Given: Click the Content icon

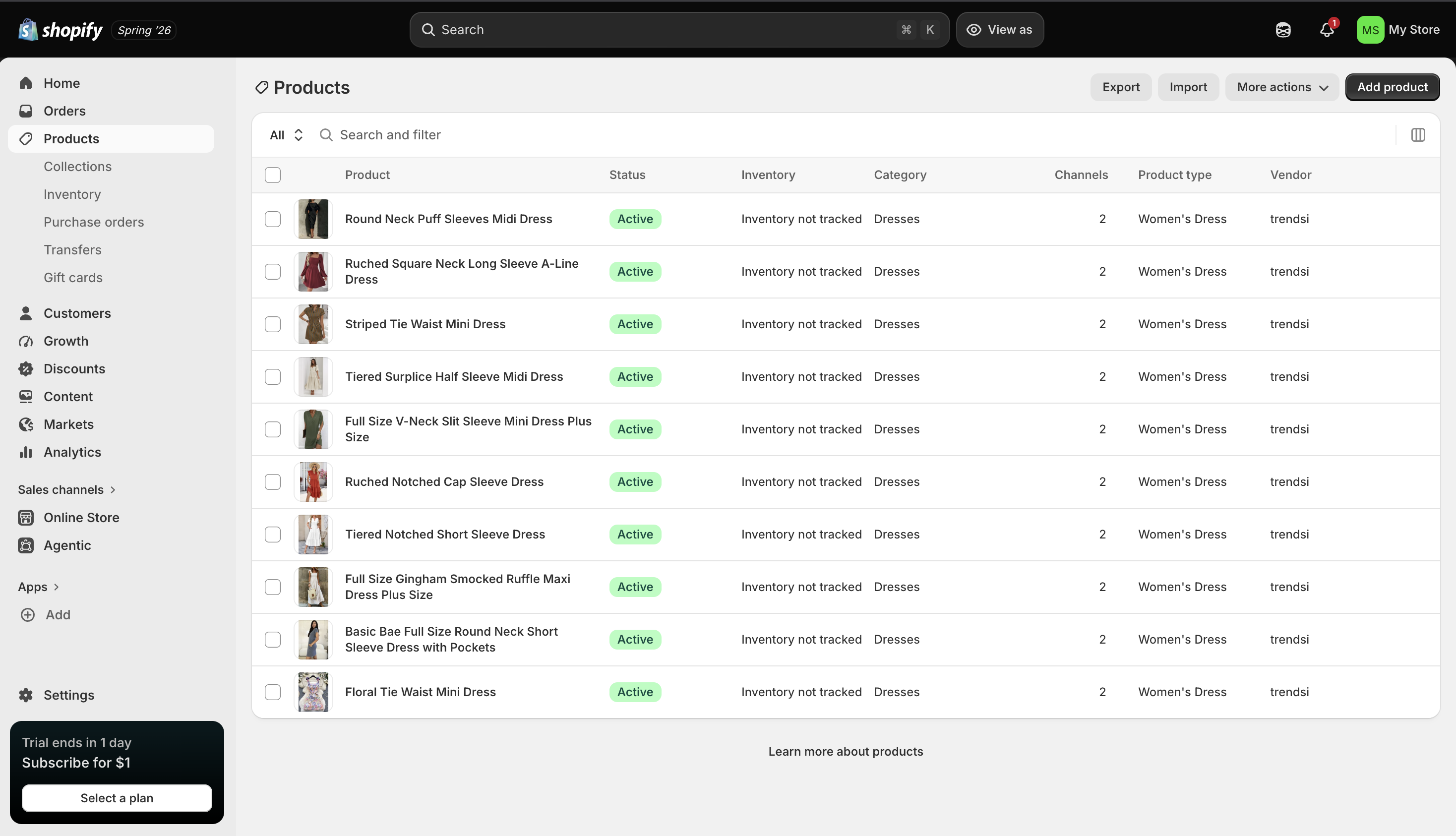Looking at the screenshot, I should [26, 396].
